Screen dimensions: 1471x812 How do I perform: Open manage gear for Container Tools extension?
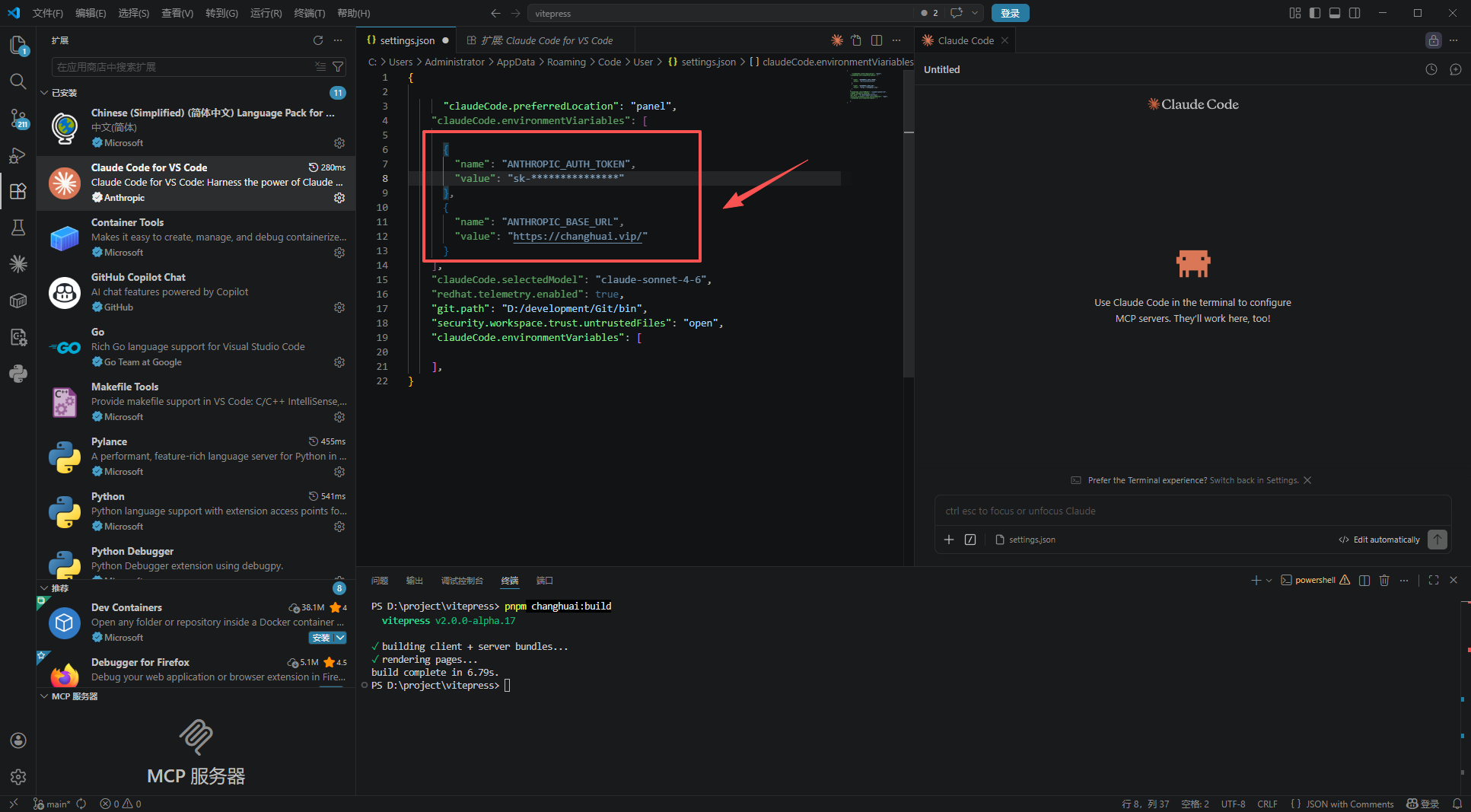pos(339,253)
